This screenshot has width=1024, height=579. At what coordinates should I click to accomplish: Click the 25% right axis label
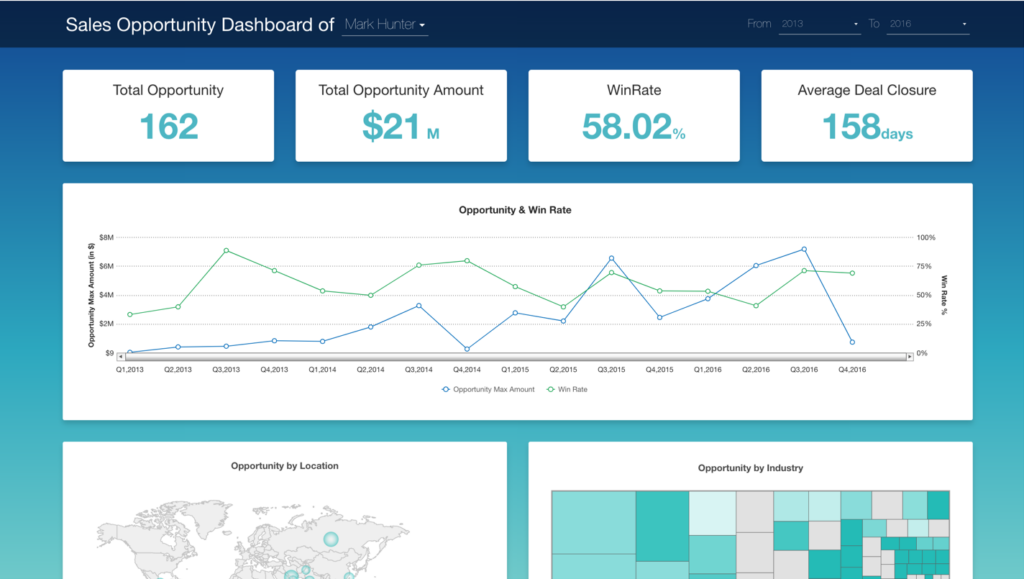click(924, 324)
